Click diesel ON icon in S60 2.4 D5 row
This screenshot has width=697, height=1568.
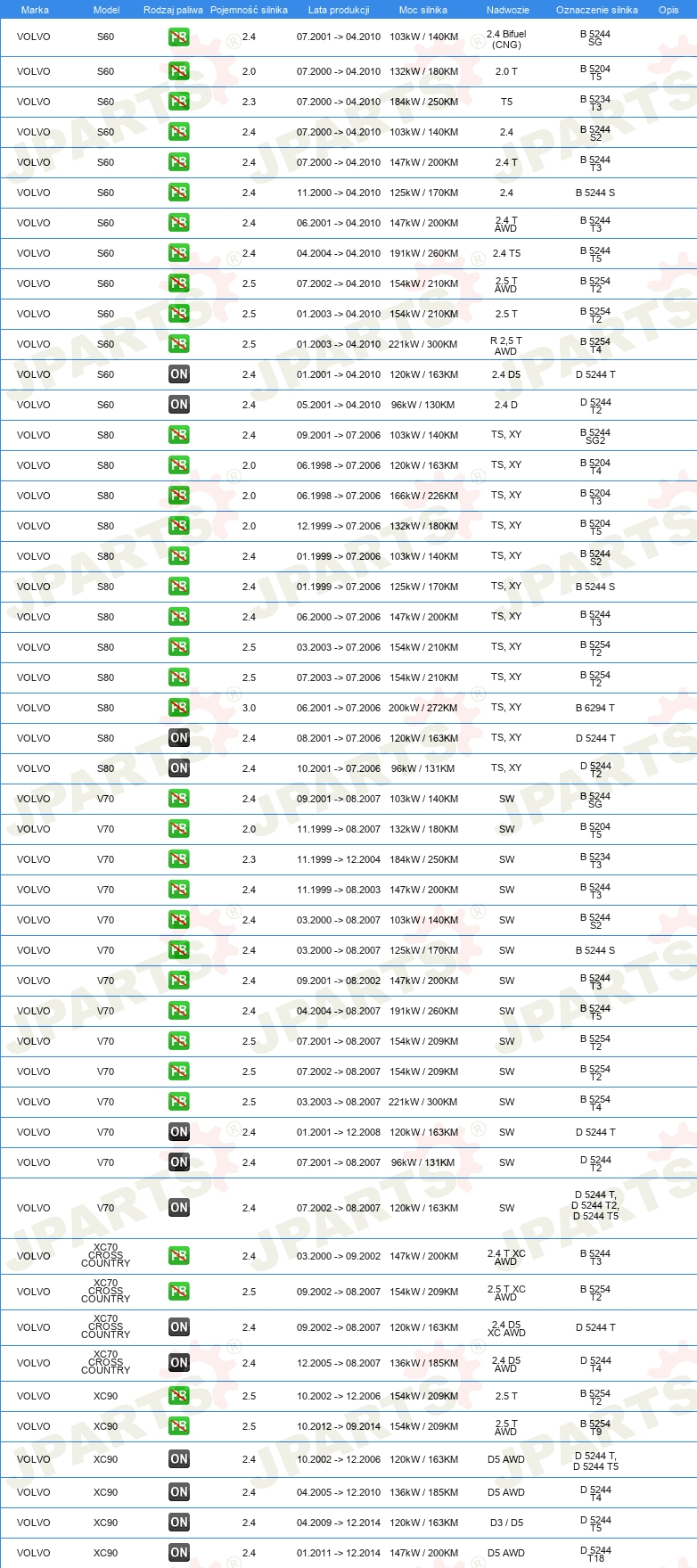(179, 374)
